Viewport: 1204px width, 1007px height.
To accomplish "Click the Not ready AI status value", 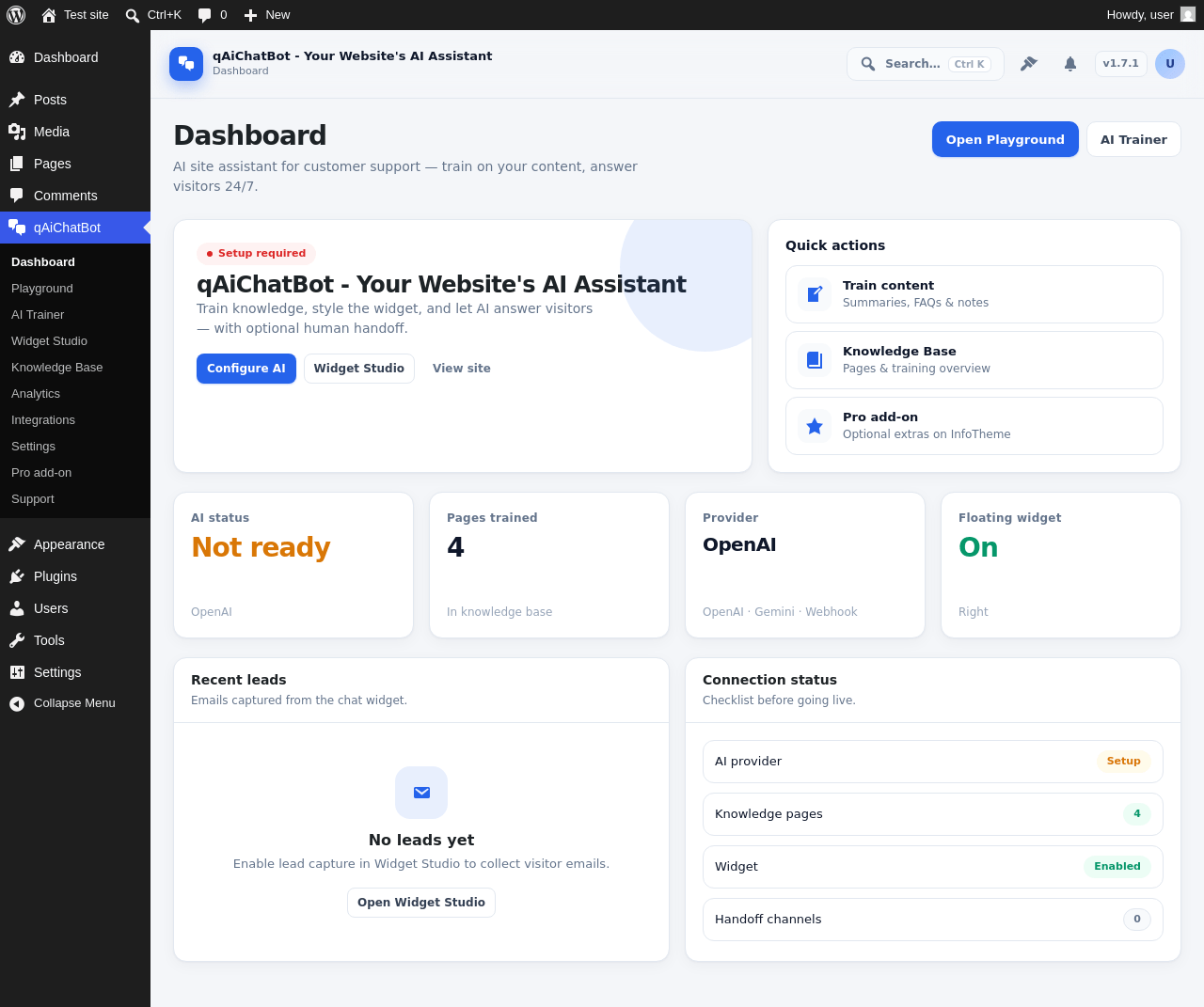I will click(x=261, y=547).
